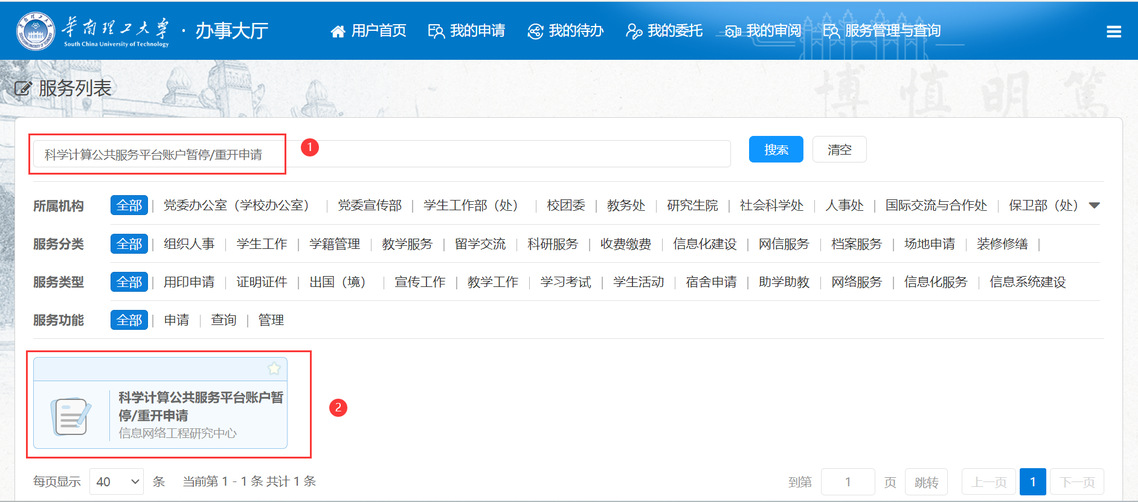This screenshot has height=502, width=1138.
Task: Filter service function by 管理
Action: tap(271, 320)
